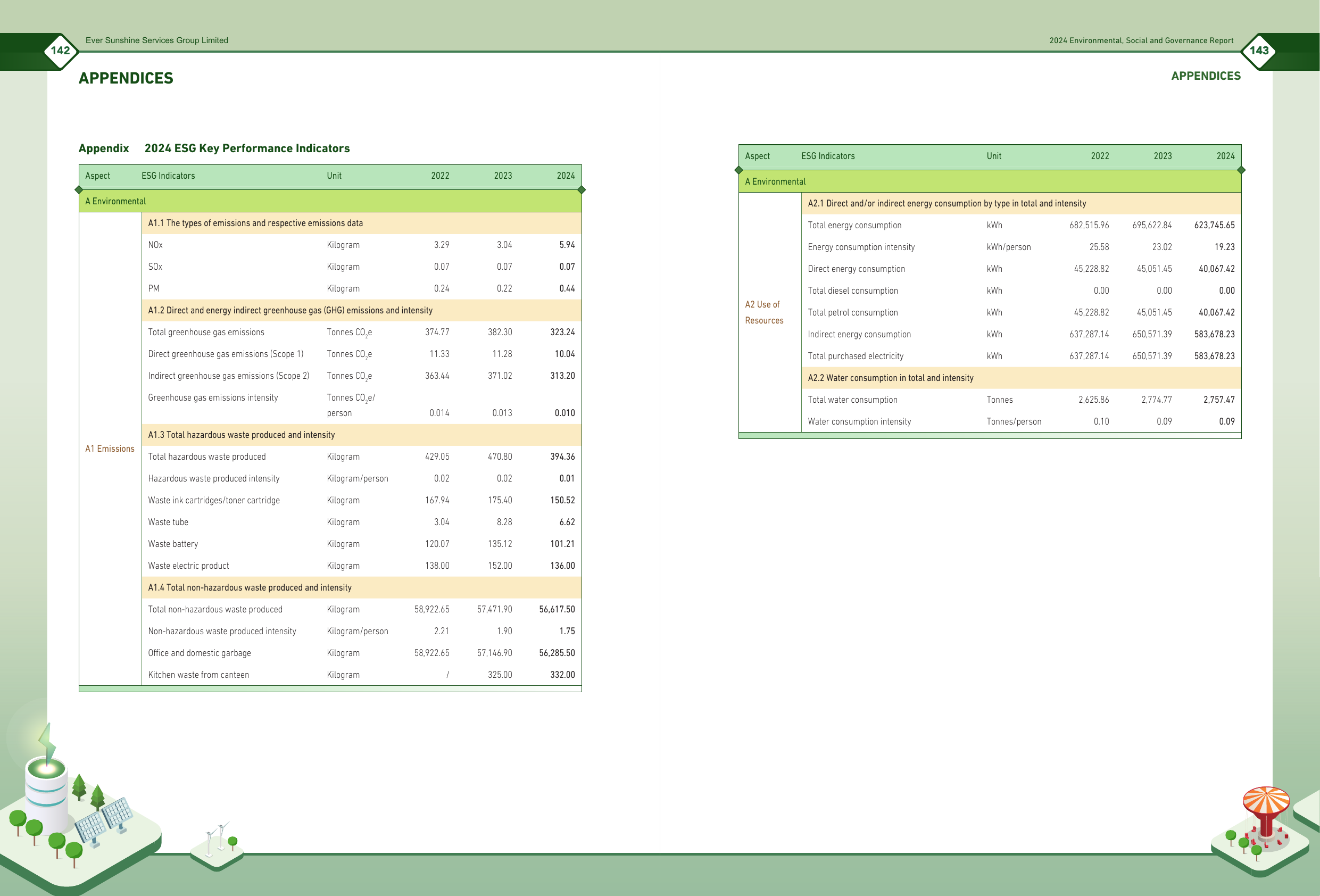Select 'Energy consumption intensity' label
1320x896 pixels.
861,247
